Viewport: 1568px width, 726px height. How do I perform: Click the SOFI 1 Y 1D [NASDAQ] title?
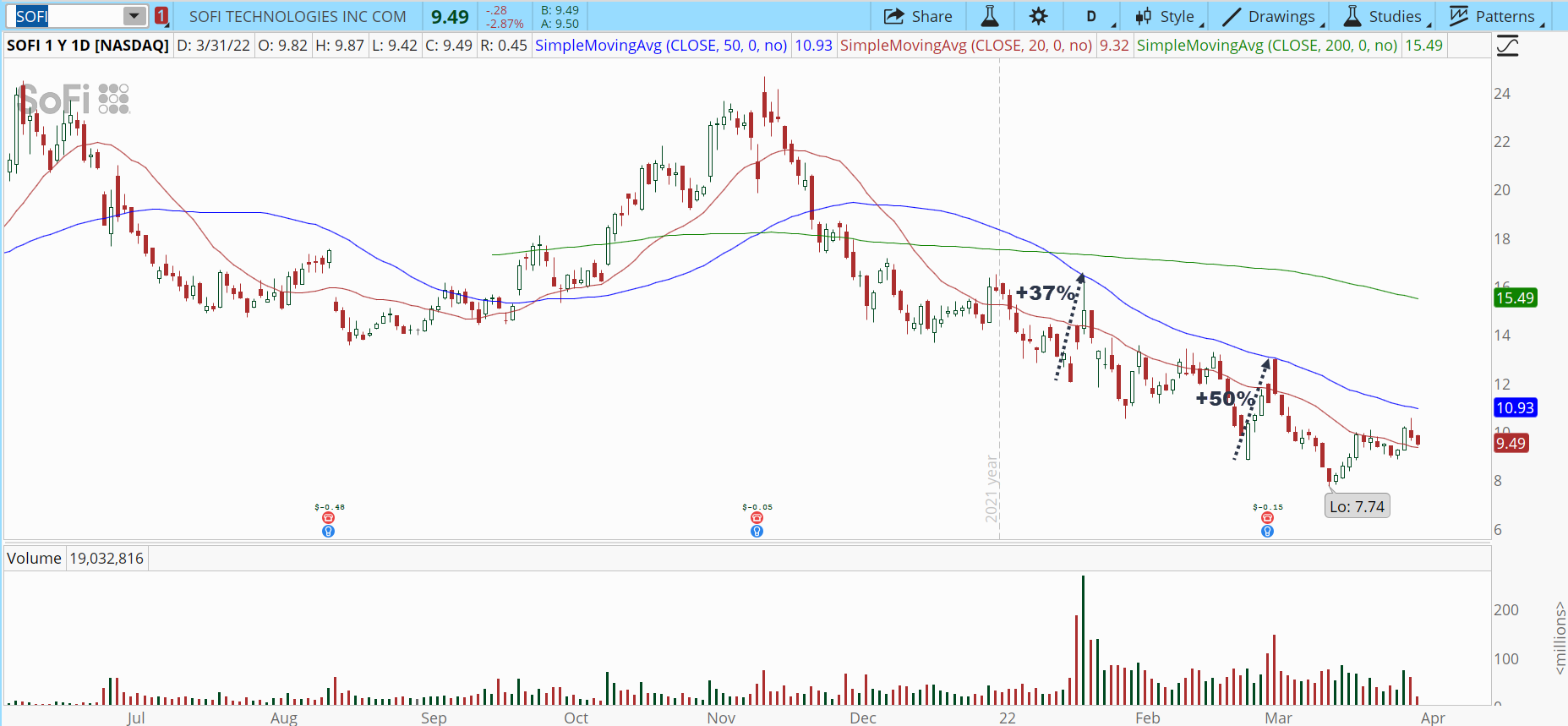point(88,45)
